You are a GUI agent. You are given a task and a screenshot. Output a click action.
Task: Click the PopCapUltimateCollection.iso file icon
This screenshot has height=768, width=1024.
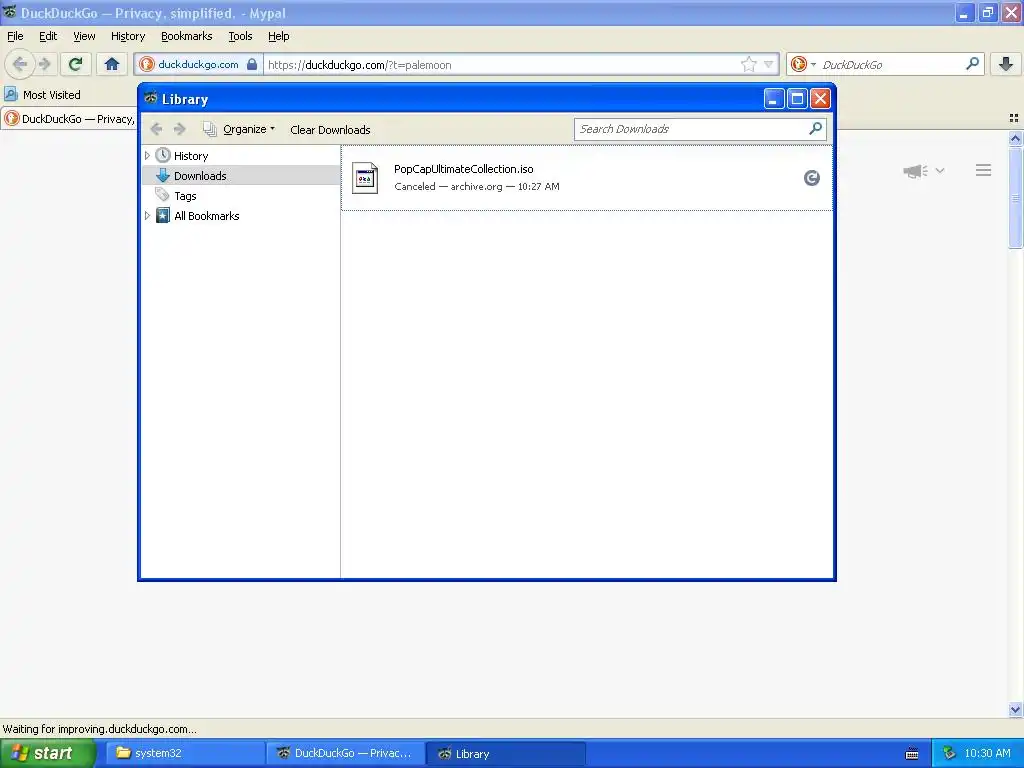pos(365,178)
